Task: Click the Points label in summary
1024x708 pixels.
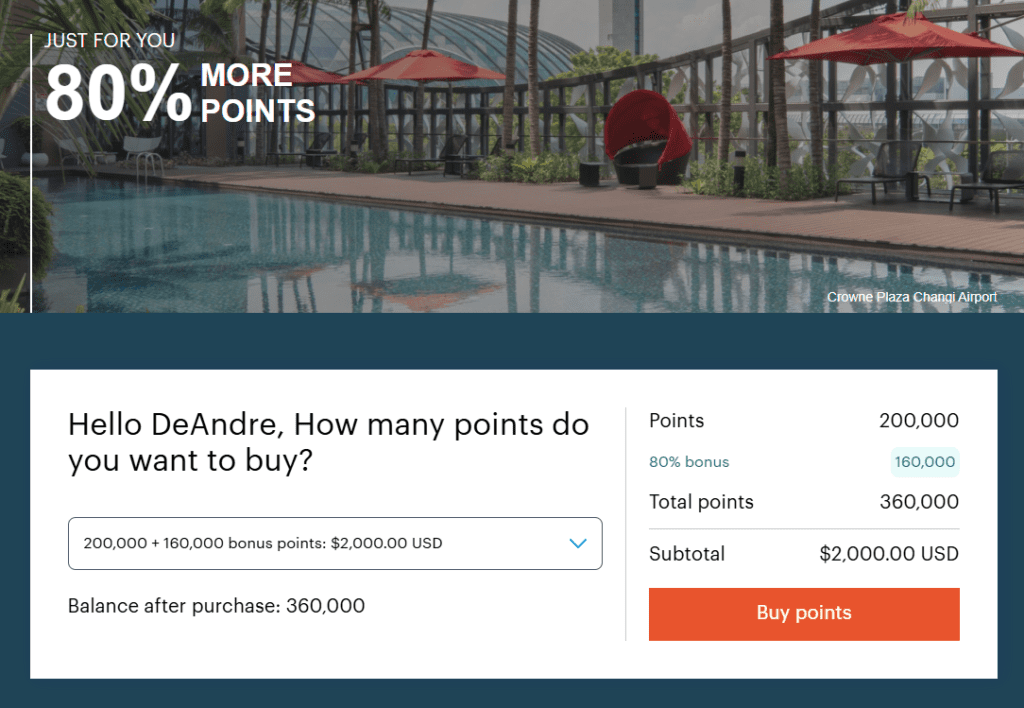Action: point(676,421)
